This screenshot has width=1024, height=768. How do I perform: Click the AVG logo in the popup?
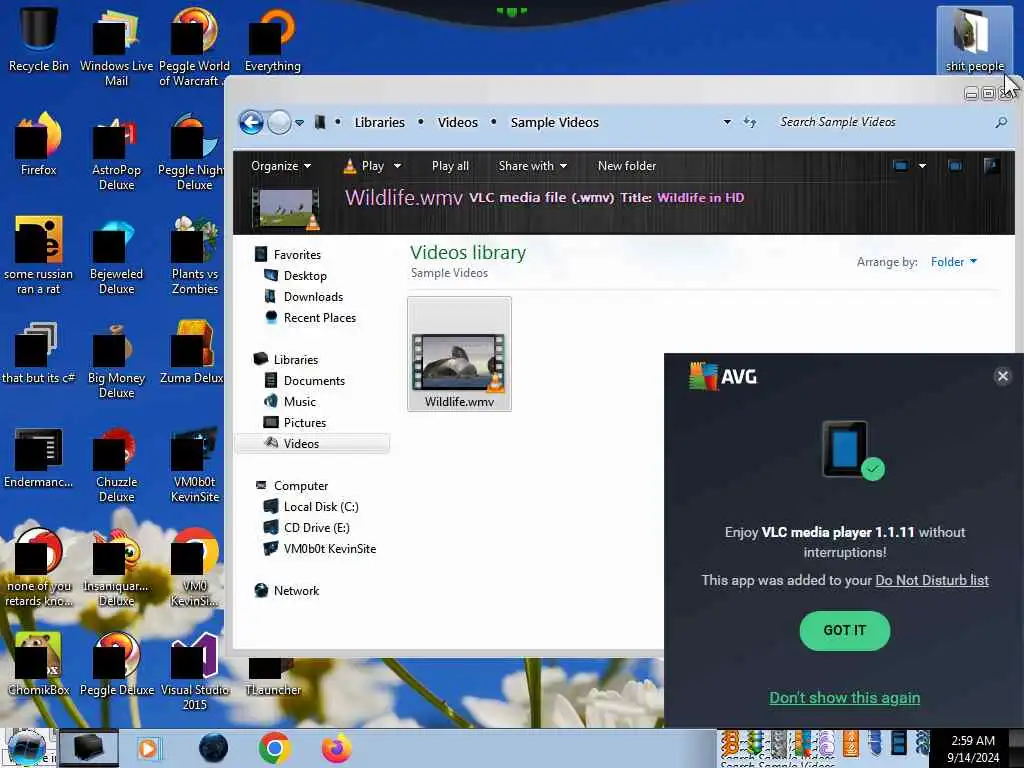click(723, 376)
